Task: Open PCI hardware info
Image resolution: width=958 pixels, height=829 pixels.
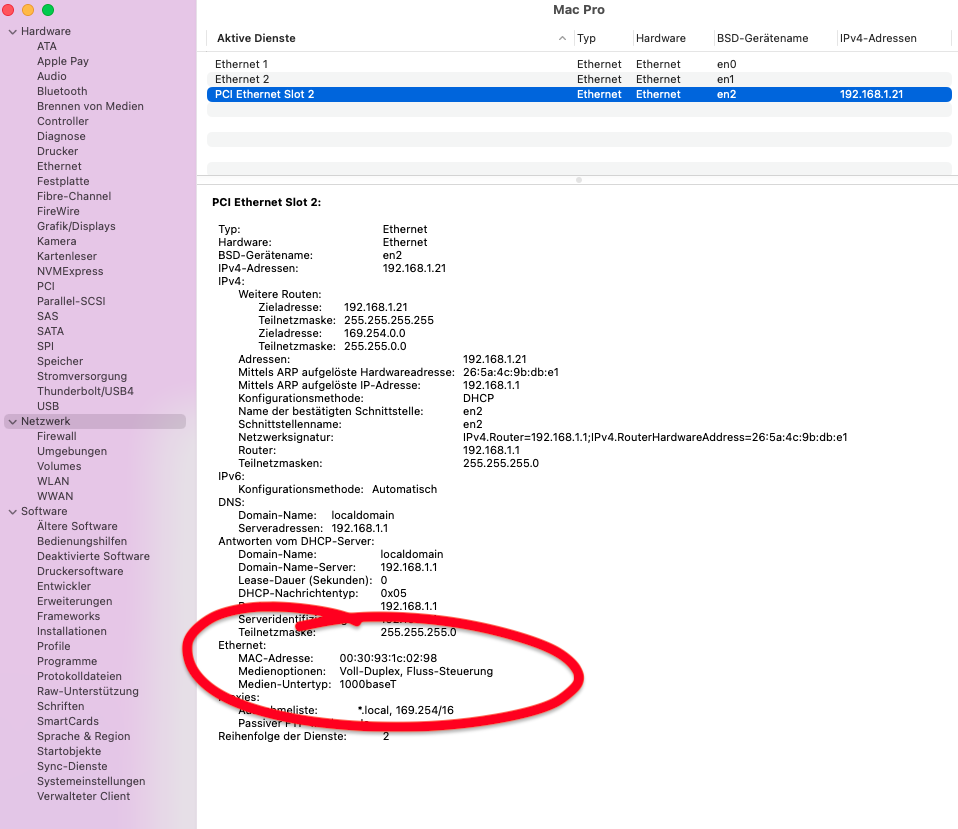Action: click(x=46, y=286)
